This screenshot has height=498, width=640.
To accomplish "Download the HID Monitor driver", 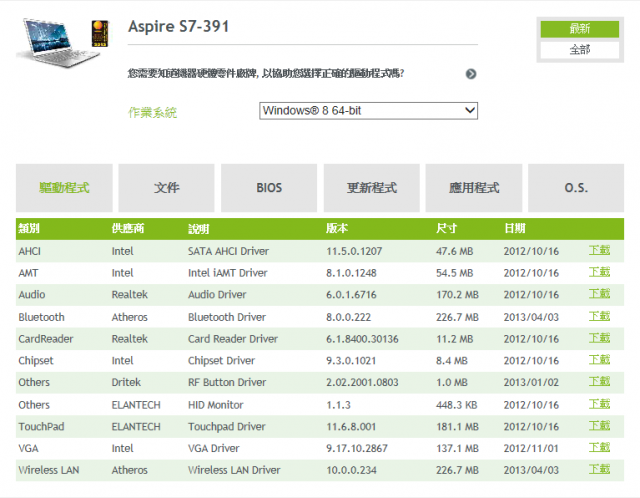I will (x=599, y=404).
